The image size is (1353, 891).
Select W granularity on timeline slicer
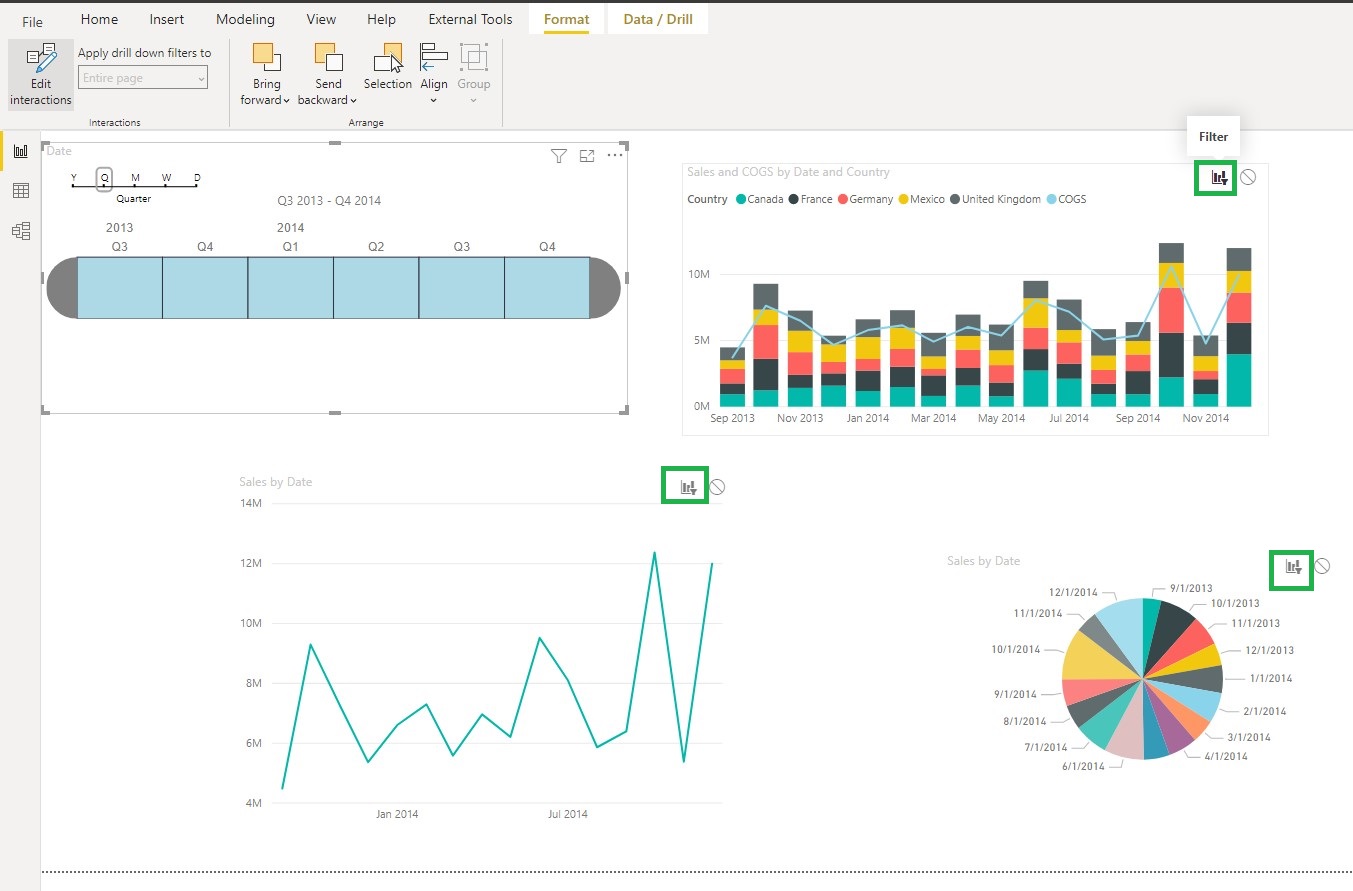[x=166, y=179]
